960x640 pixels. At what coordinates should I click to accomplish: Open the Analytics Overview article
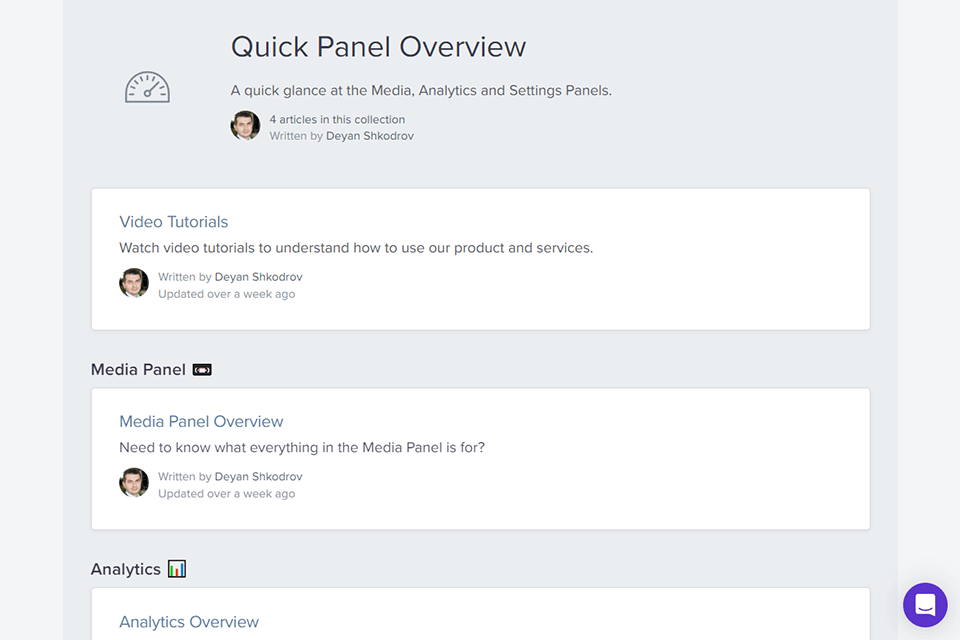[189, 622]
